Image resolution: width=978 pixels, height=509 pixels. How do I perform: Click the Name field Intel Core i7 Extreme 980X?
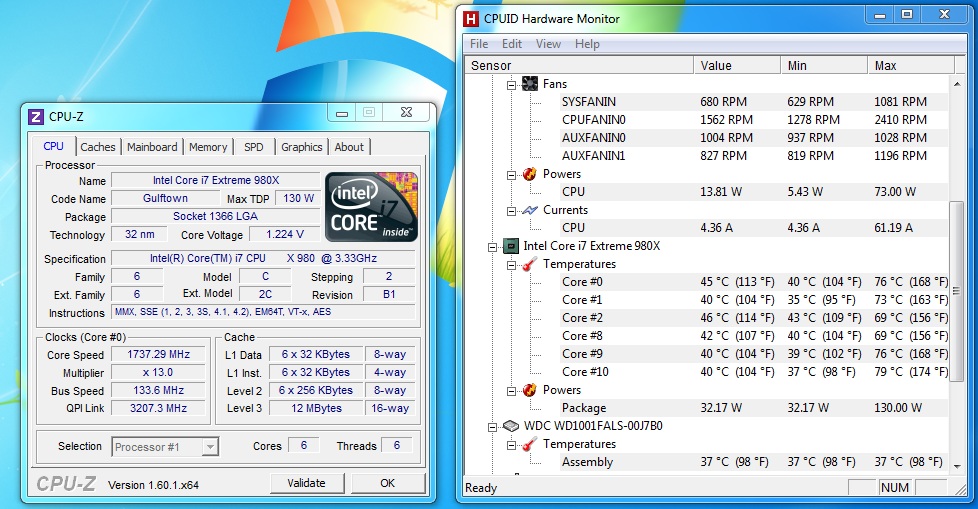pos(216,180)
